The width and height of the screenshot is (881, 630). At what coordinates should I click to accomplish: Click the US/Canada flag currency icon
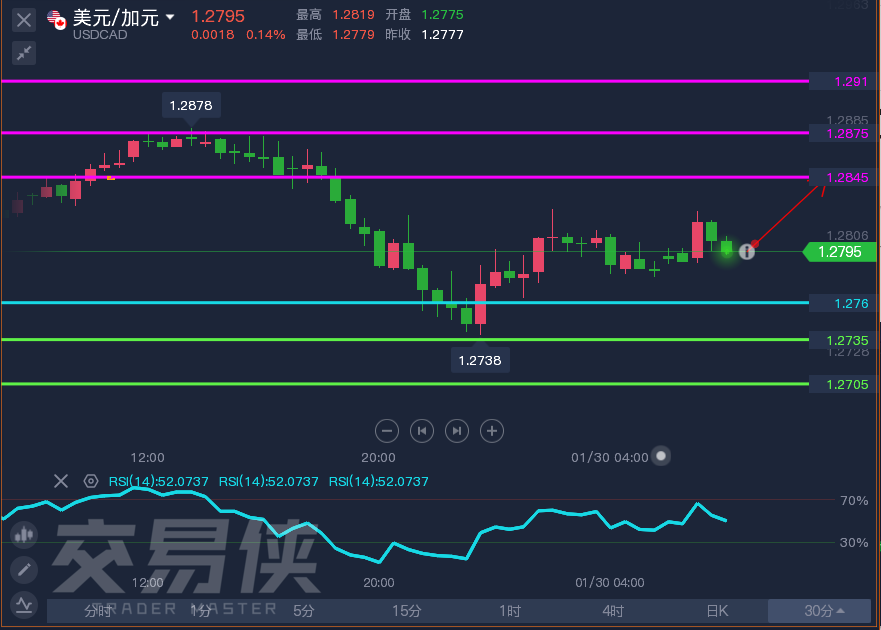56,20
